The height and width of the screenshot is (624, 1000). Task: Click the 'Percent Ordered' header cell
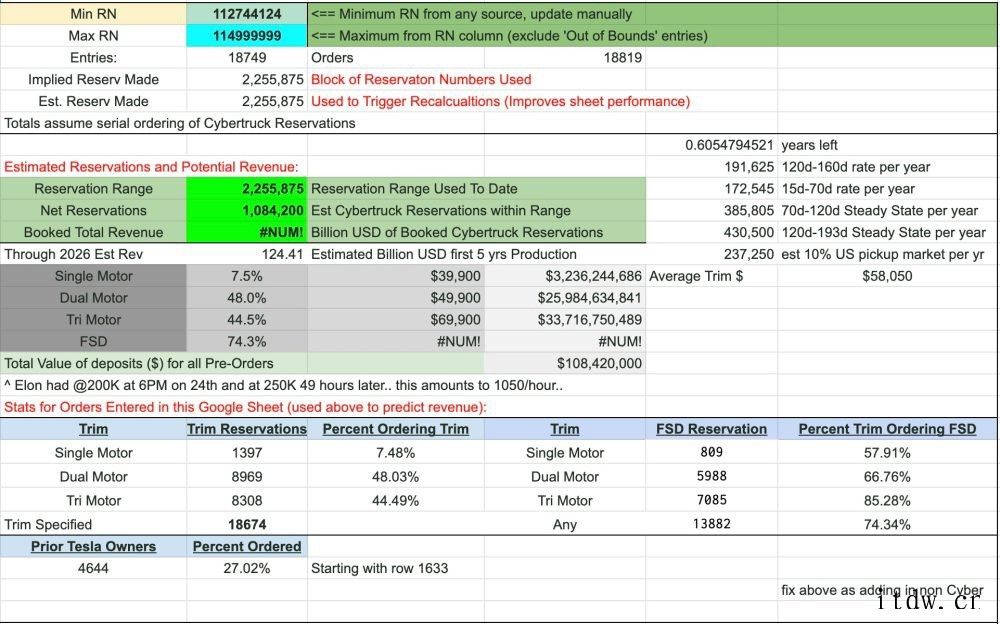point(247,547)
